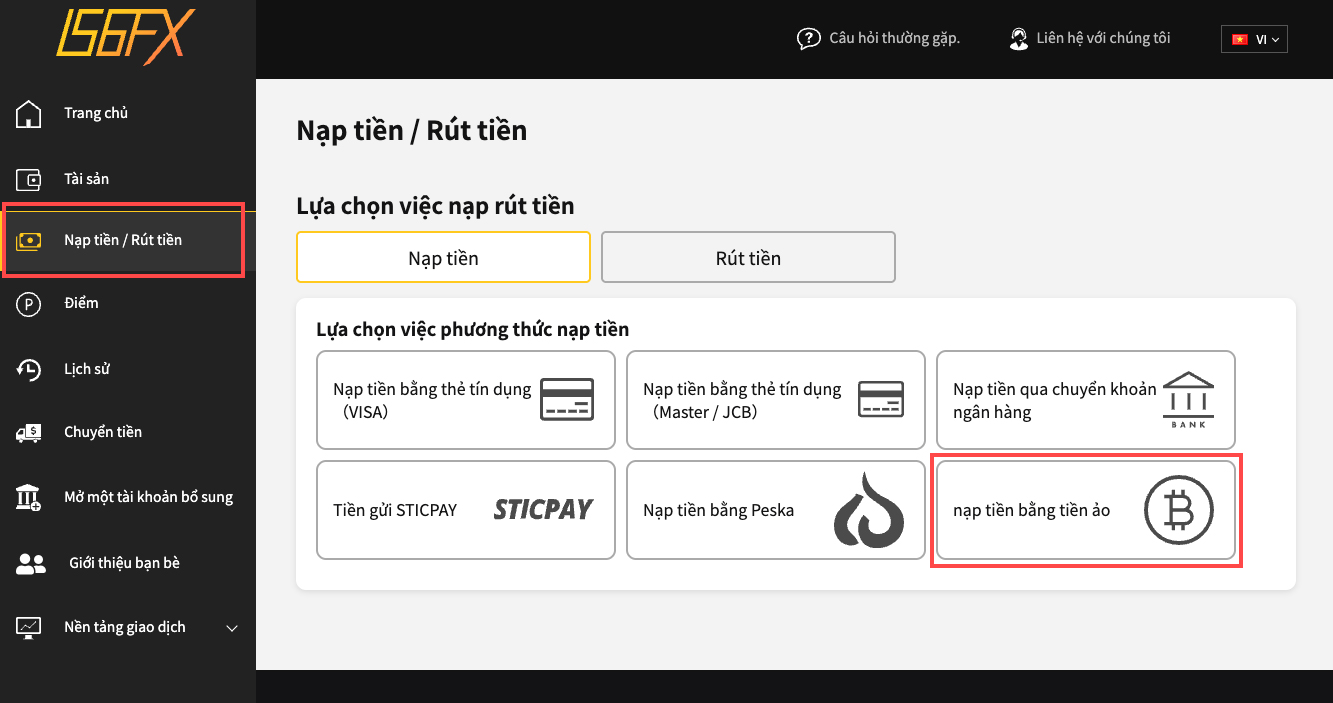Click the history clock icon beside Lịch sử
Screen dimensions: 1333x703
(x=28, y=370)
